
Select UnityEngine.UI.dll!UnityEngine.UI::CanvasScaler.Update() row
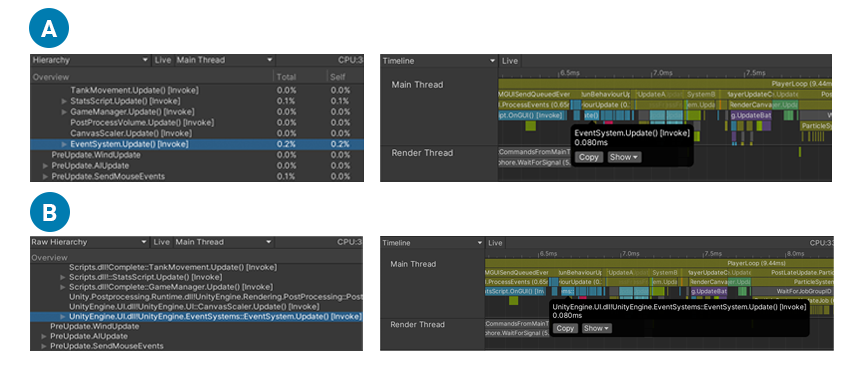196,307
